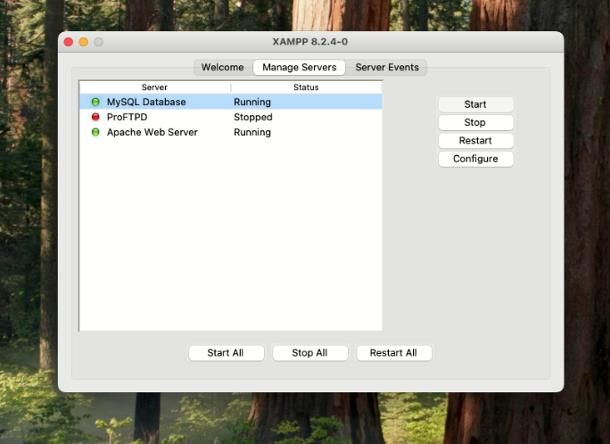610x444 pixels.
Task: Click the red status icon beside ProFTPD
Action: 95,117
